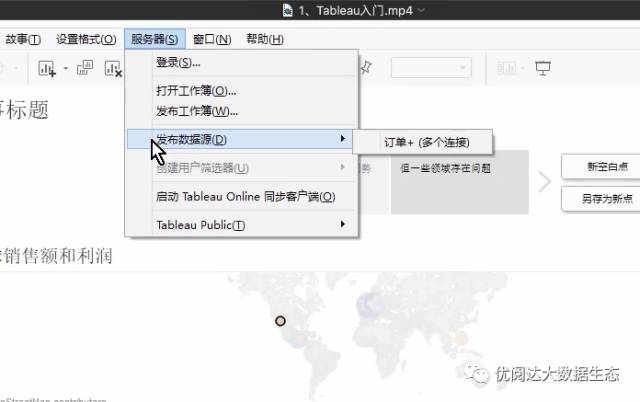Image resolution: width=640 pixels, height=402 pixels.
Task: Open the 帮助(H) menu
Action: click(x=265, y=39)
